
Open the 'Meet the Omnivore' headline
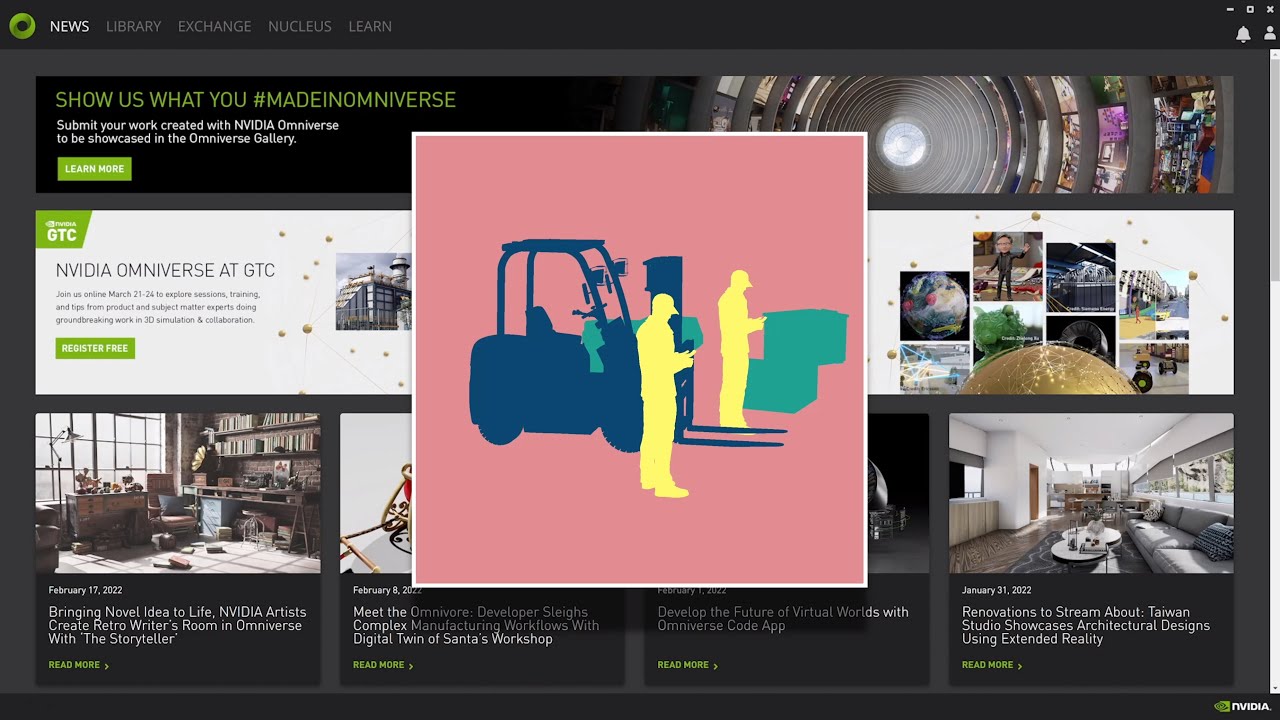(476, 625)
